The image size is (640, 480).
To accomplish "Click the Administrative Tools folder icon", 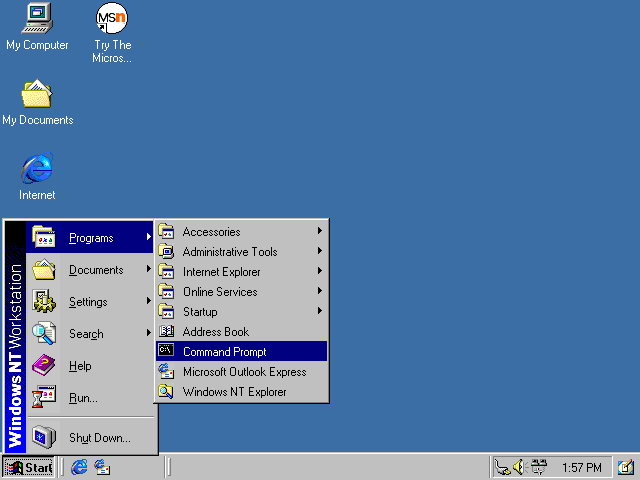I will pos(166,251).
